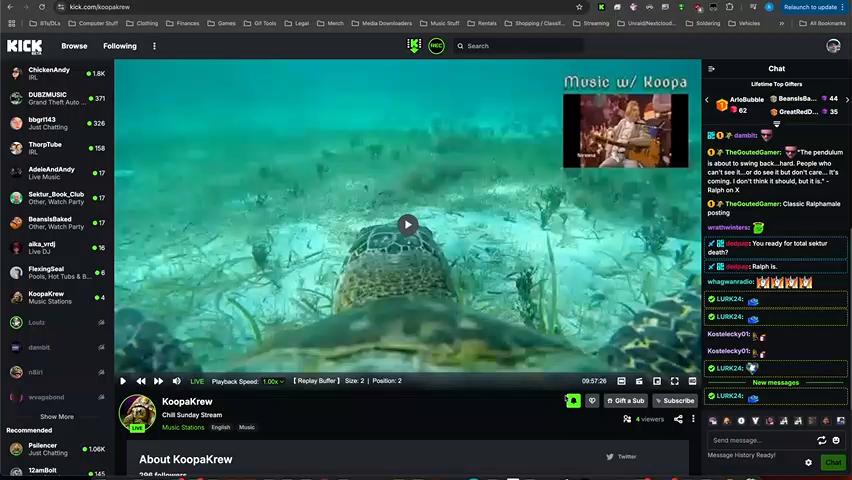The width and height of the screenshot is (852, 480).
Task: Pick the first quick emote above message box
Action: coord(712,421)
